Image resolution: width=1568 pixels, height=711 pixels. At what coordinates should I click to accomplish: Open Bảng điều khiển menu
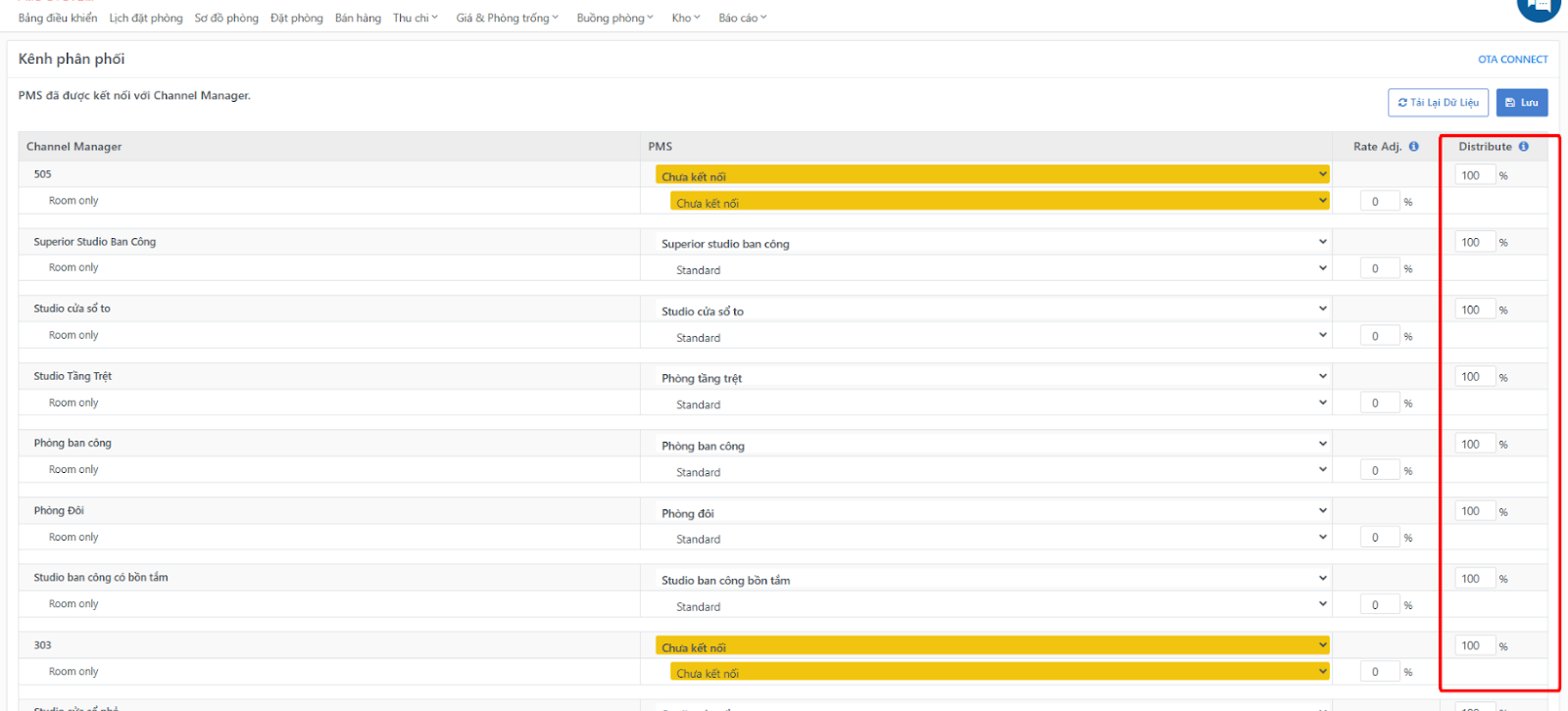pyautogui.click(x=58, y=18)
